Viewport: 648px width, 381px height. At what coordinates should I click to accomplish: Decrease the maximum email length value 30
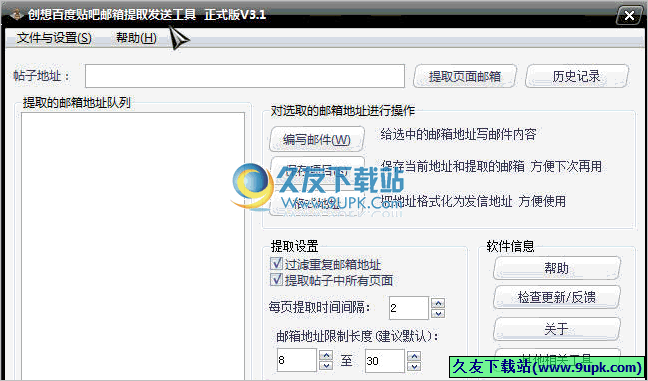coord(414,366)
